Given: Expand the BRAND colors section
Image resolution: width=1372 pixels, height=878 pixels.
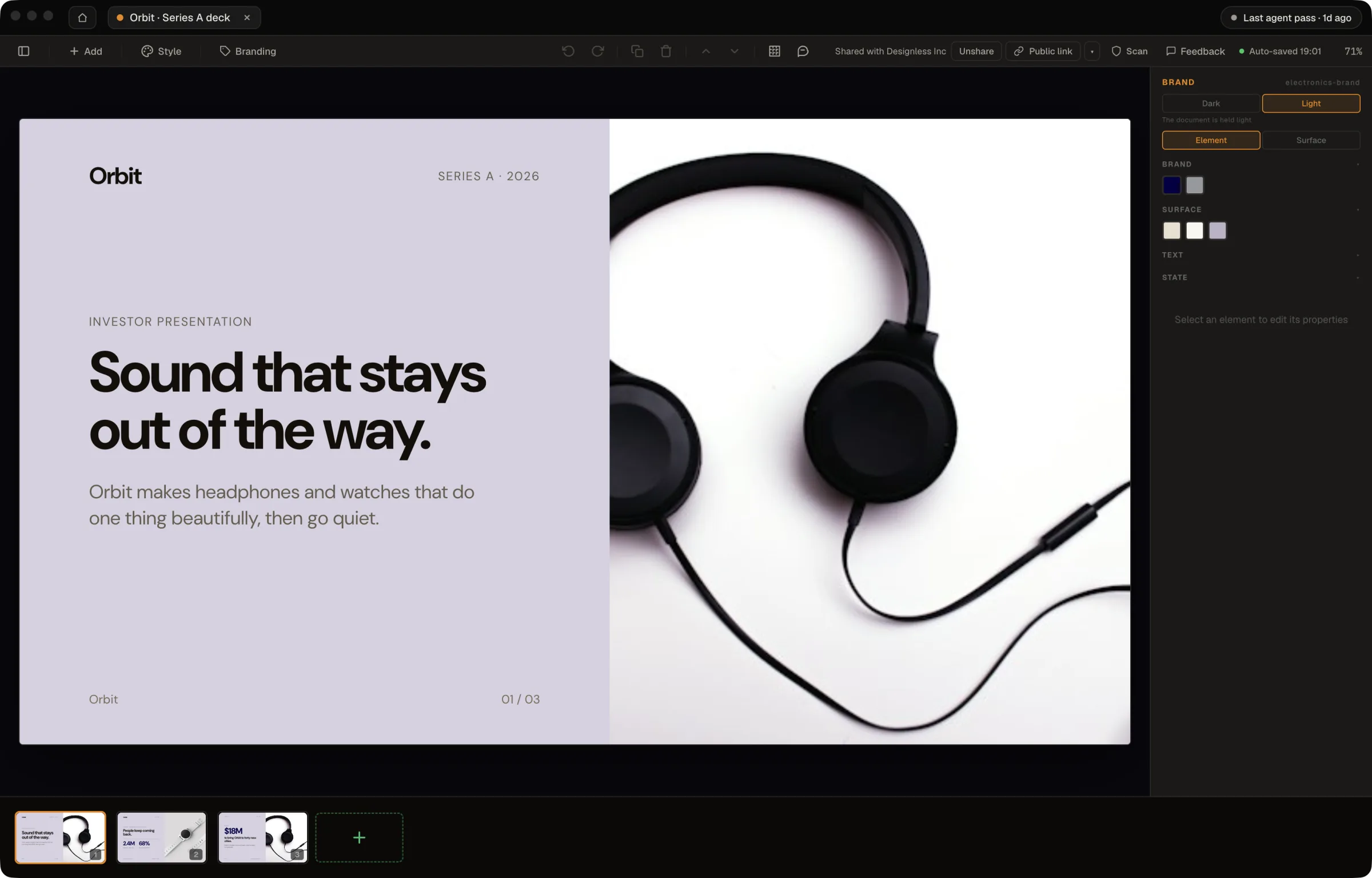Looking at the screenshot, I should pyautogui.click(x=1261, y=164).
